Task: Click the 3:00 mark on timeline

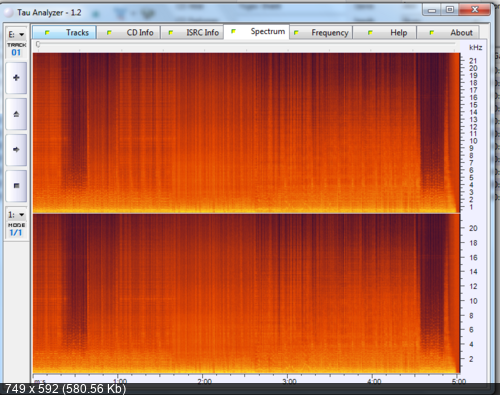Action: [289, 381]
